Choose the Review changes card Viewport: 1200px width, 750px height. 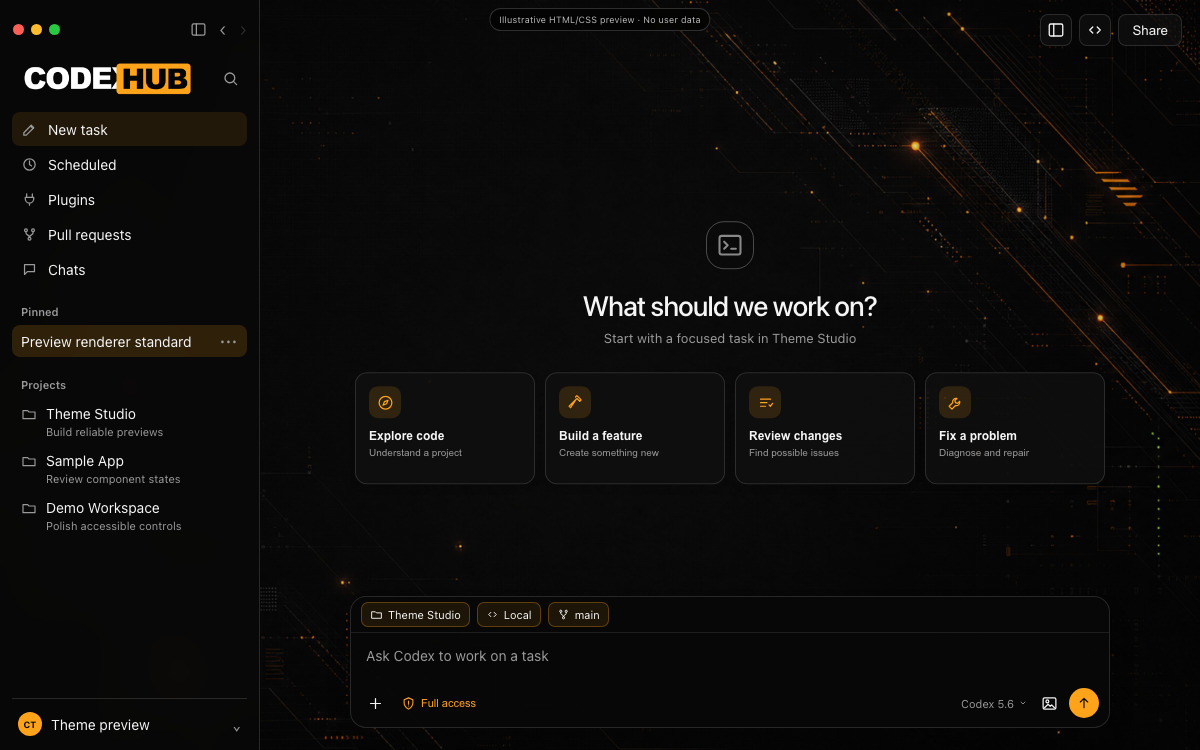pos(825,428)
